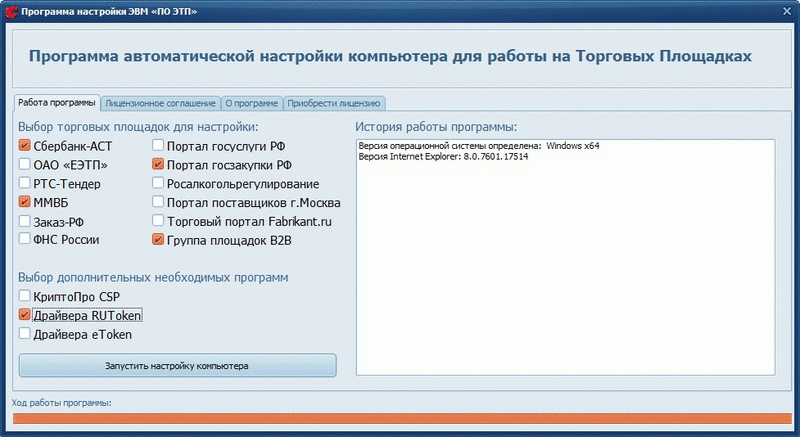Select the Заказ-РФ checkbox
The image size is (800, 437).
click(24, 221)
